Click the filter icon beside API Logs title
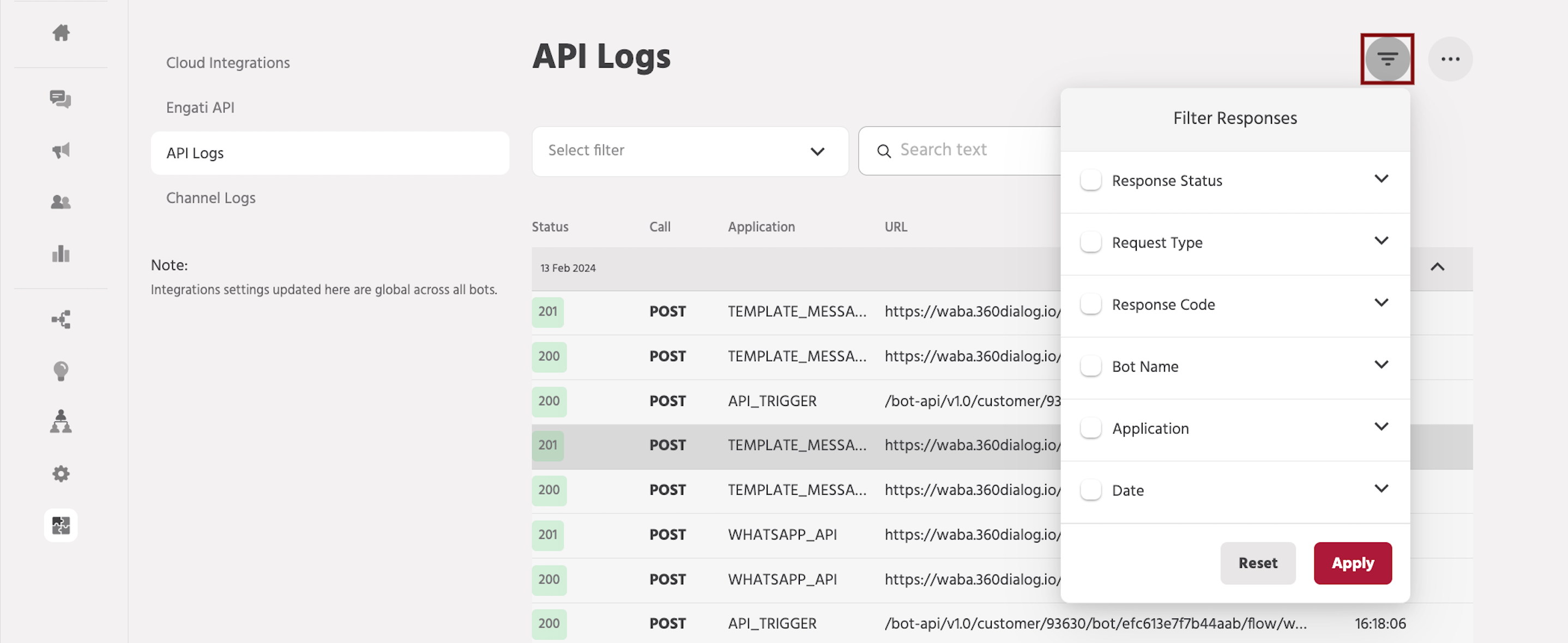This screenshot has width=1568, height=643. tap(1387, 58)
